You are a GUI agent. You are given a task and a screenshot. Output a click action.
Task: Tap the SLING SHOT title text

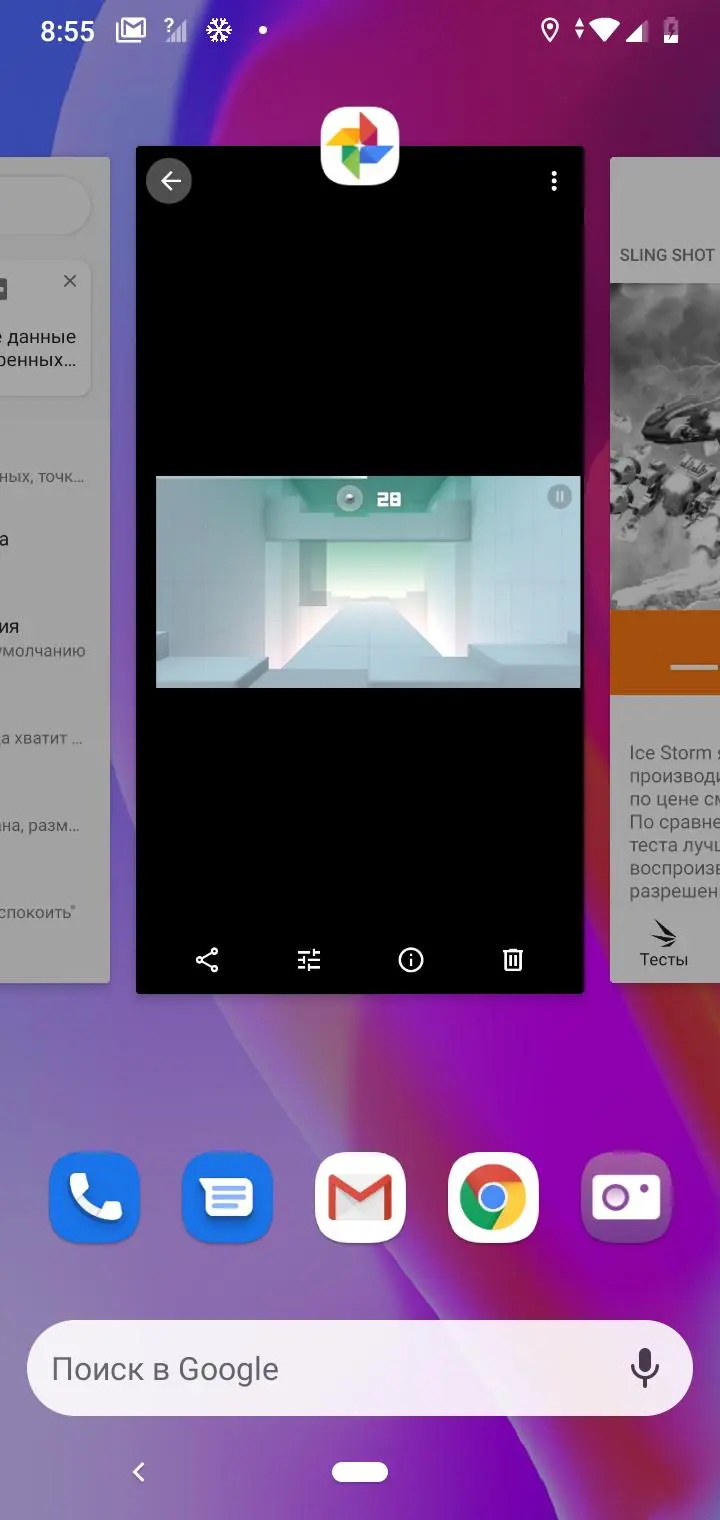[667, 255]
